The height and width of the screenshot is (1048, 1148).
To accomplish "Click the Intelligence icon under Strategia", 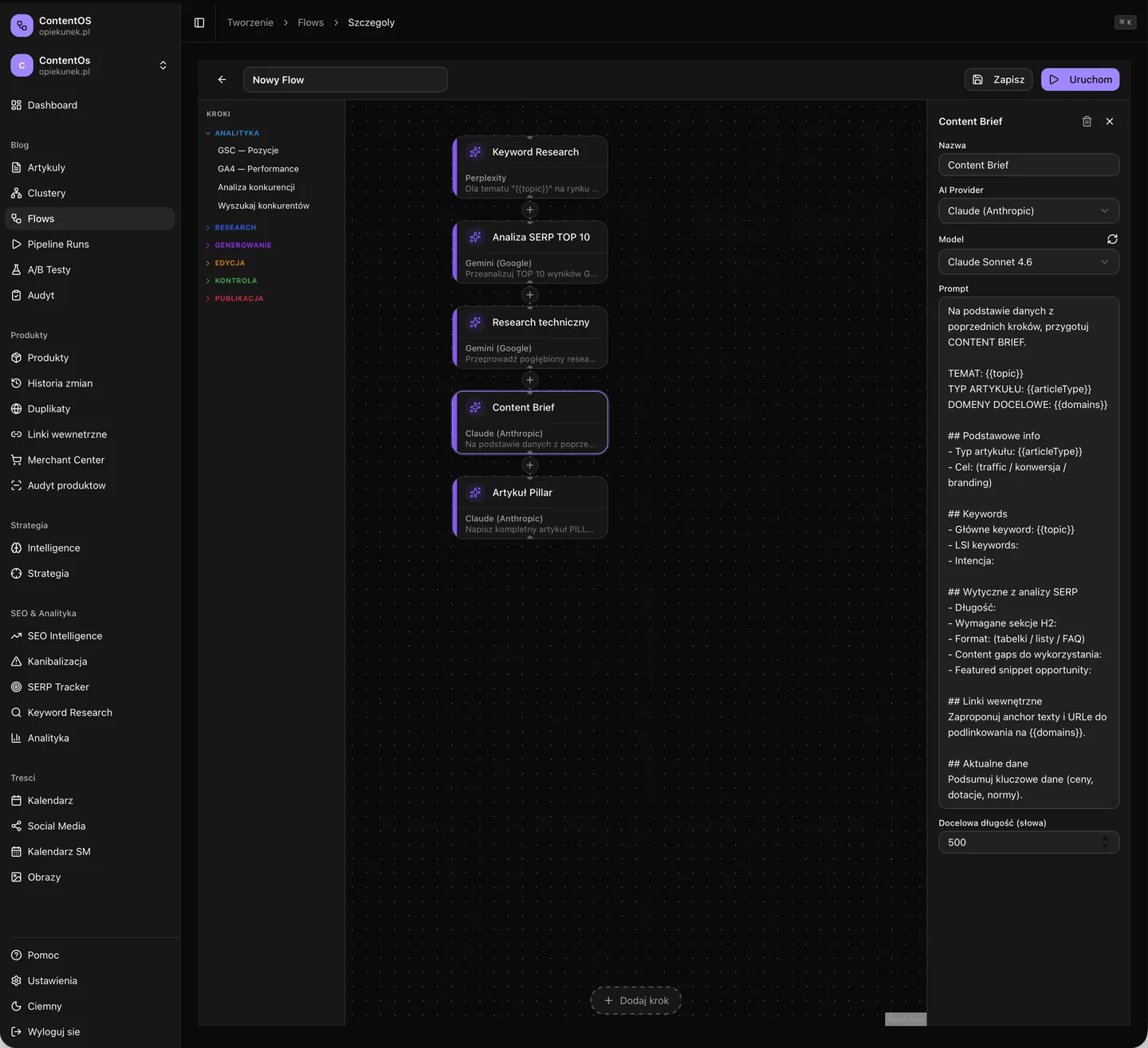I will click(x=16, y=548).
